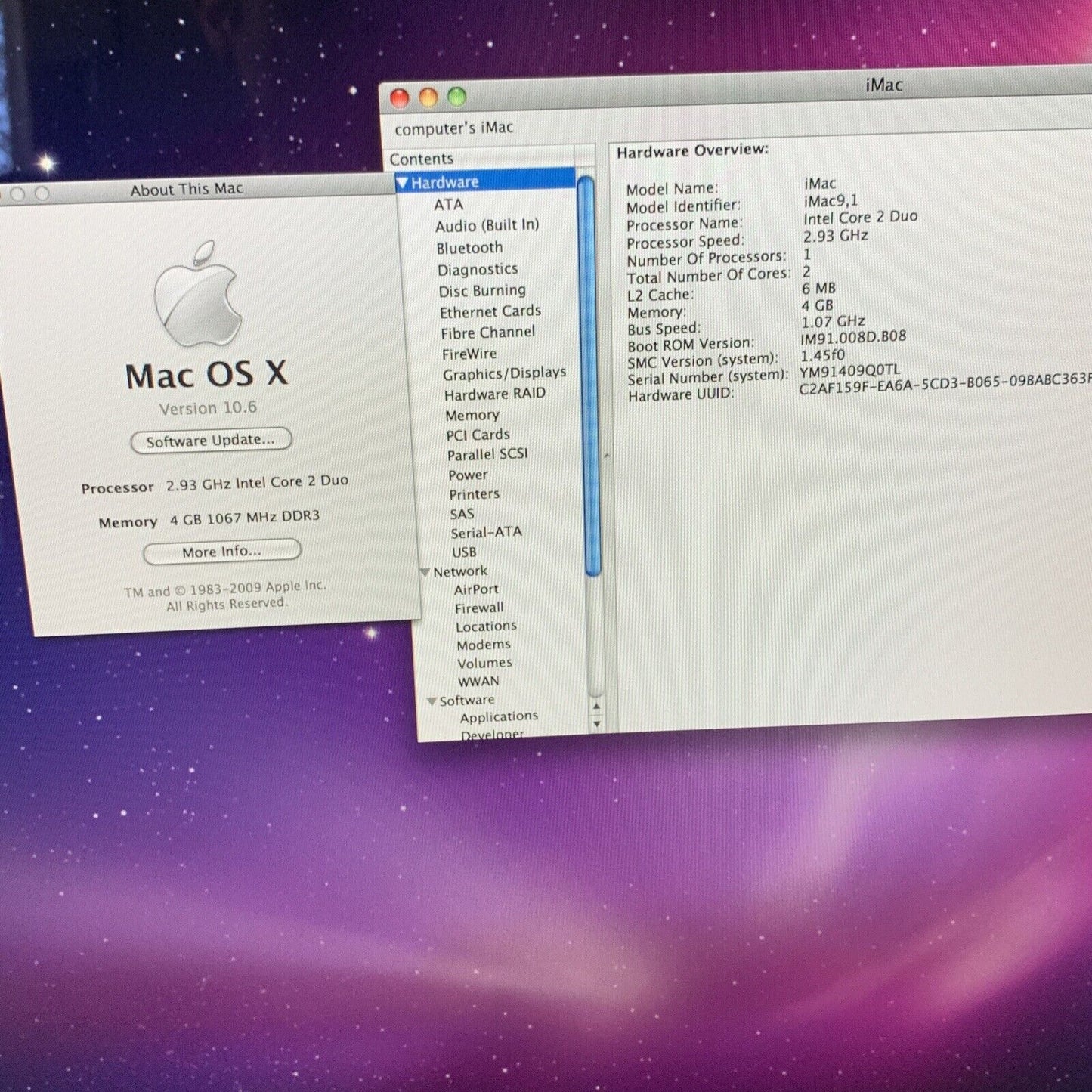Click the Software Update button
The width and height of the screenshot is (1092, 1092).
coord(210,441)
